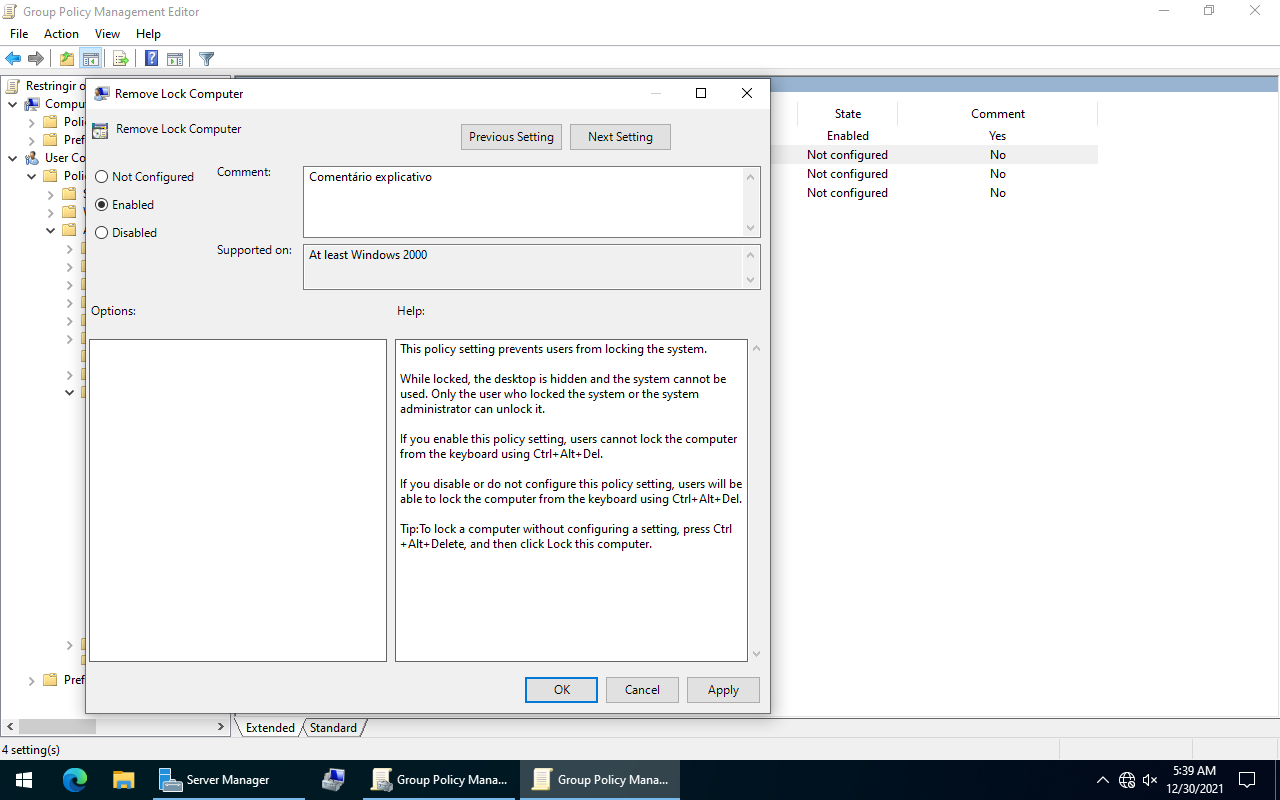The image size is (1280, 800).
Task: Click the Forward navigation arrow icon
Action: [36, 58]
